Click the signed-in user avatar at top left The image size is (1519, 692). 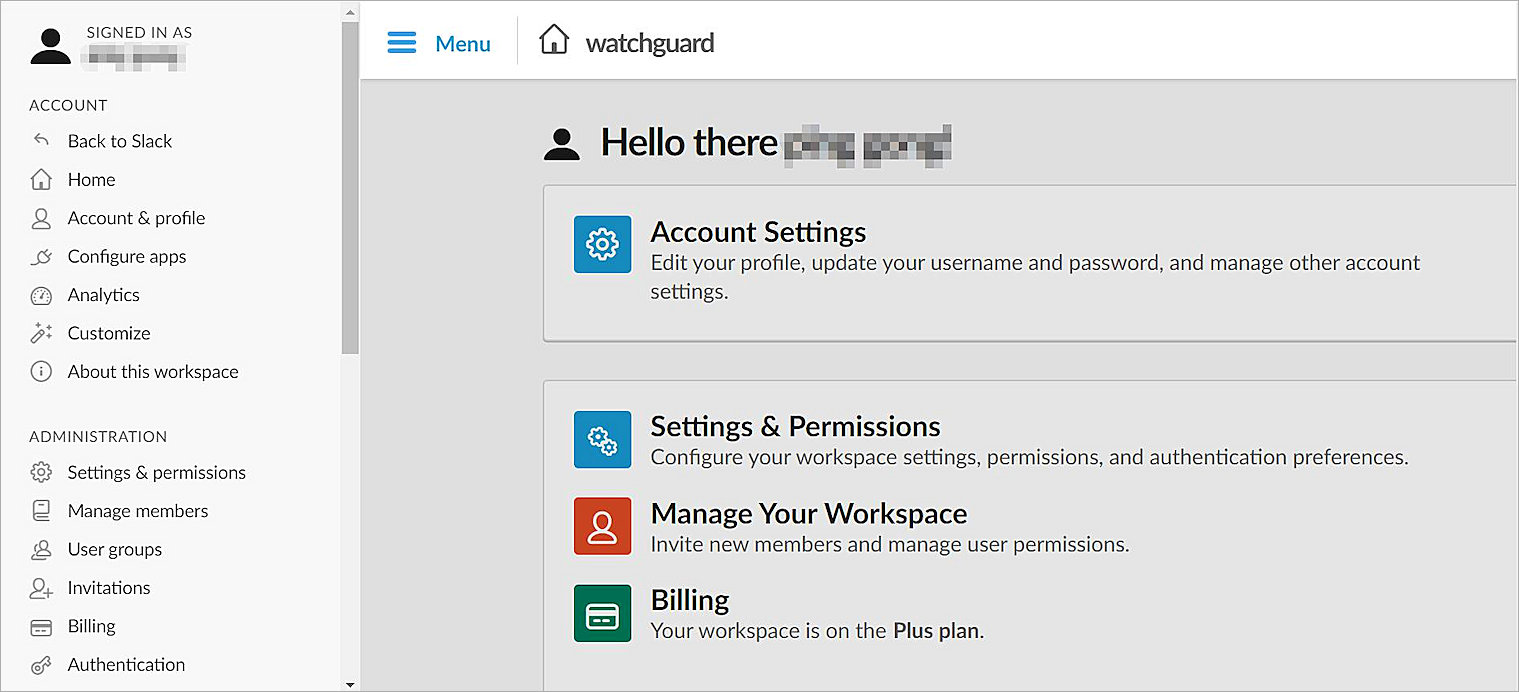tap(50, 43)
